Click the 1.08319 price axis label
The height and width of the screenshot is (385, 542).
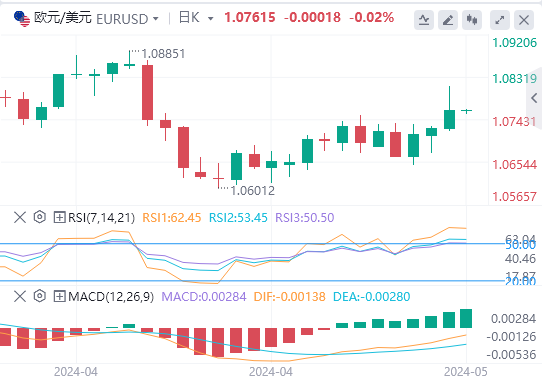pos(514,79)
